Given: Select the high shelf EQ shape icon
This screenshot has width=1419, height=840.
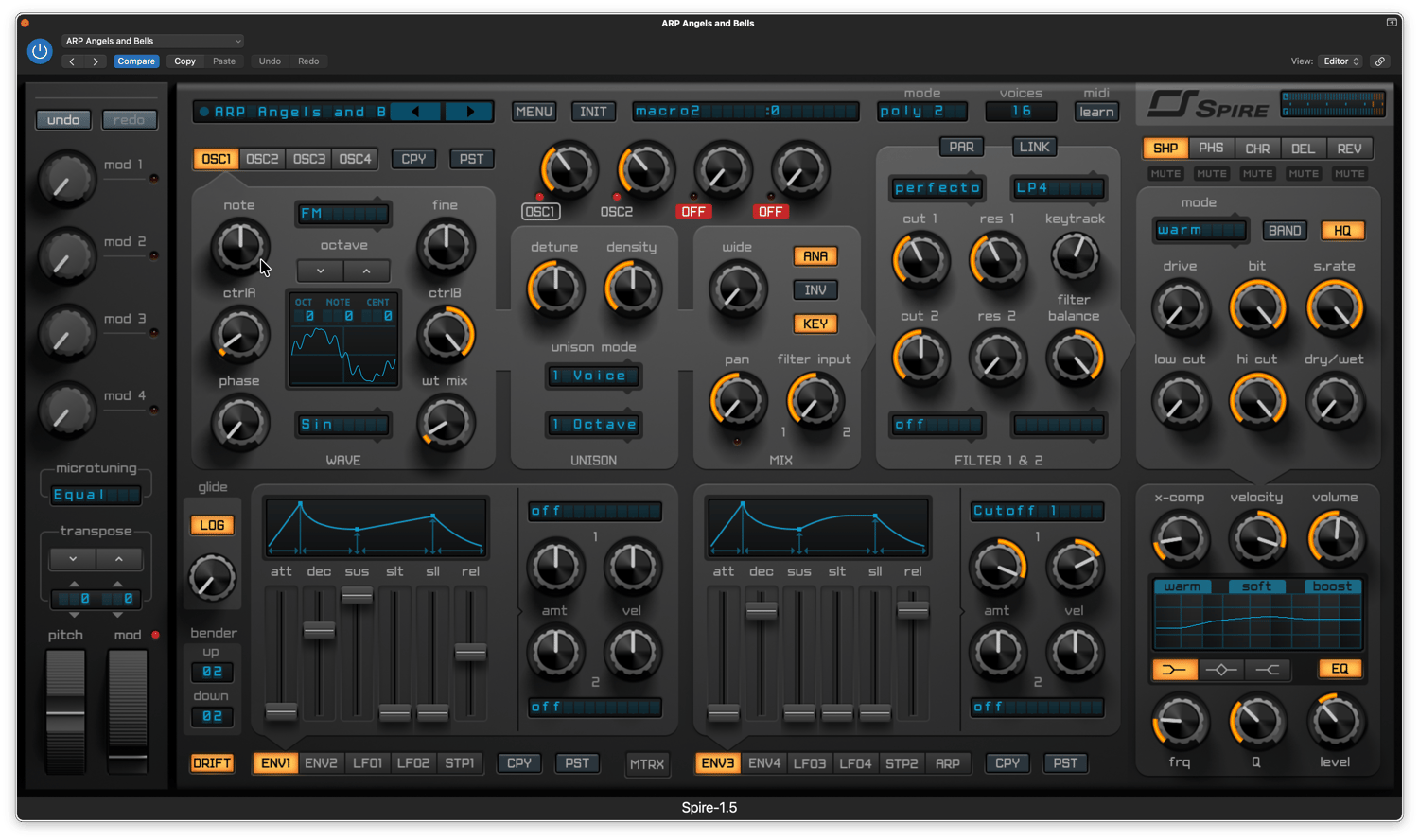Looking at the screenshot, I should pos(1268,670).
